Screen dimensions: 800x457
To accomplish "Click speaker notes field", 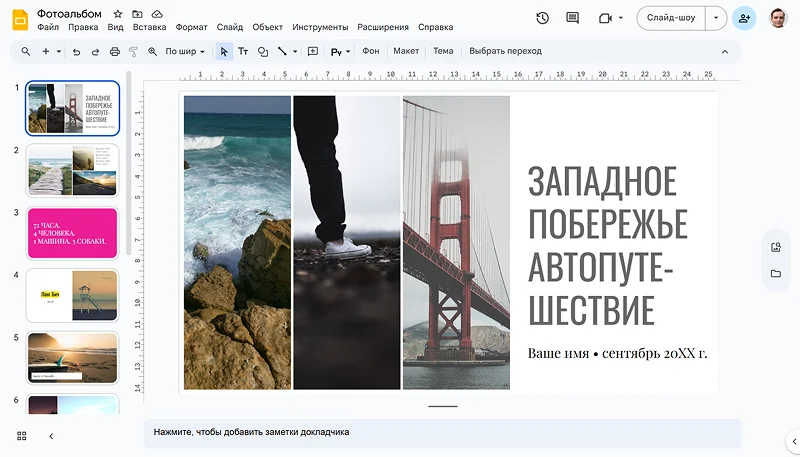I will pyautogui.click(x=442, y=433).
